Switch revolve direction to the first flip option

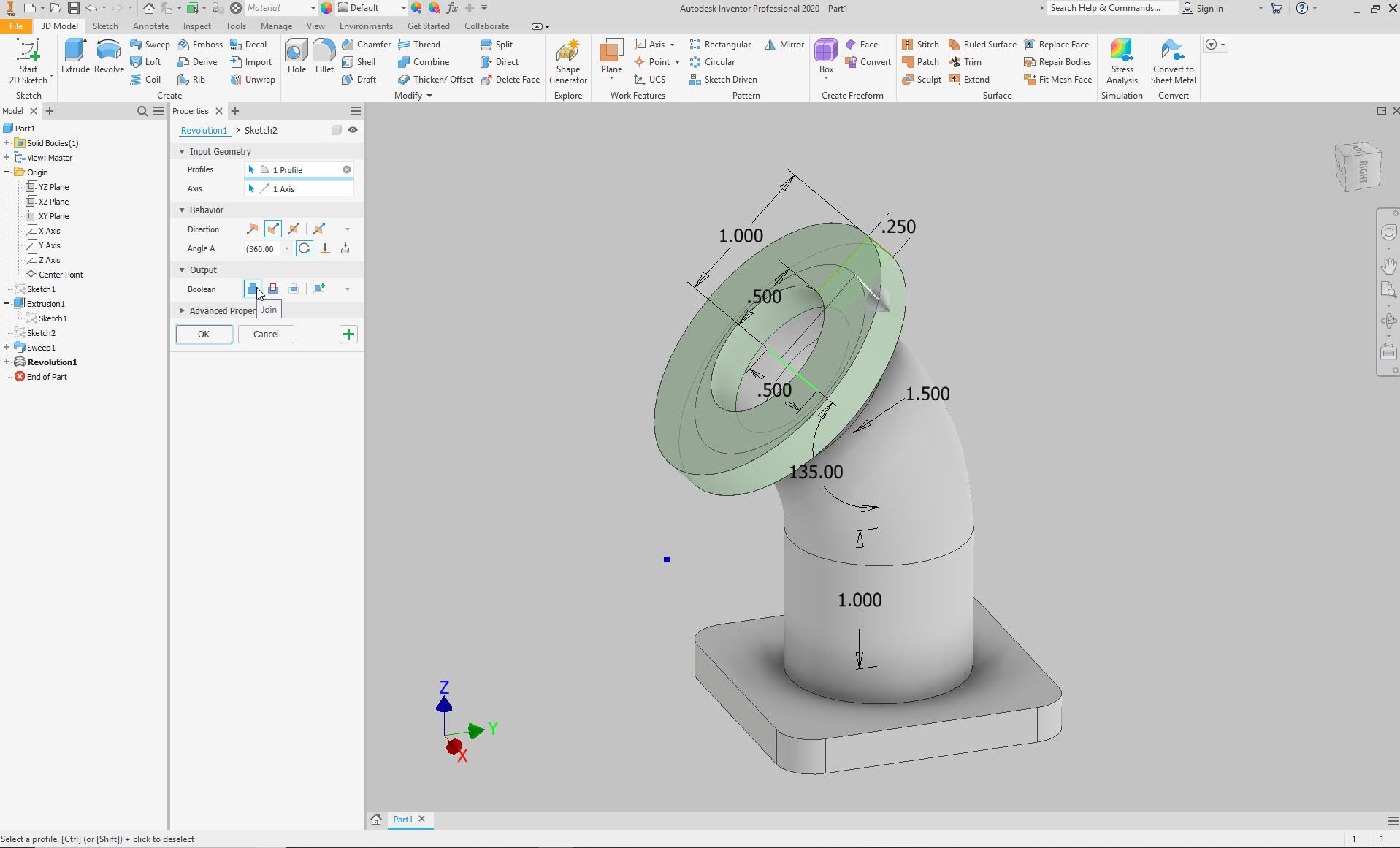(x=250, y=229)
